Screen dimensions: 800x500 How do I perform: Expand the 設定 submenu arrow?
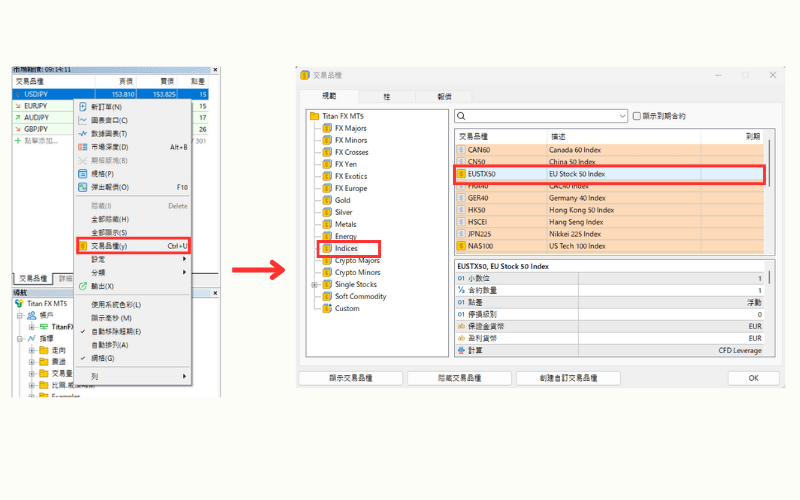[x=184, y=259]
